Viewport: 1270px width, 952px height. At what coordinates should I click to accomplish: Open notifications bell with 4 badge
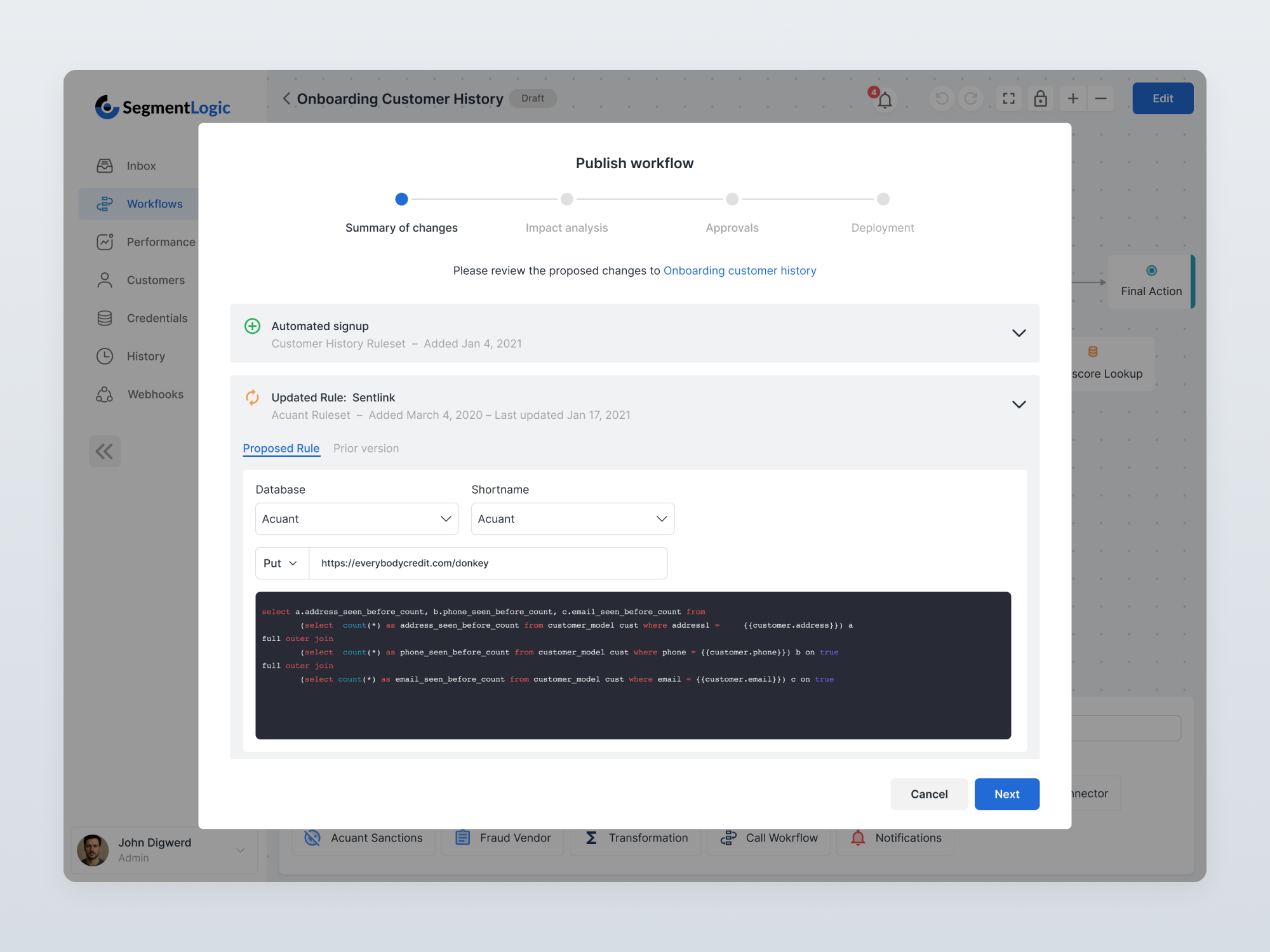click(883, 99)
